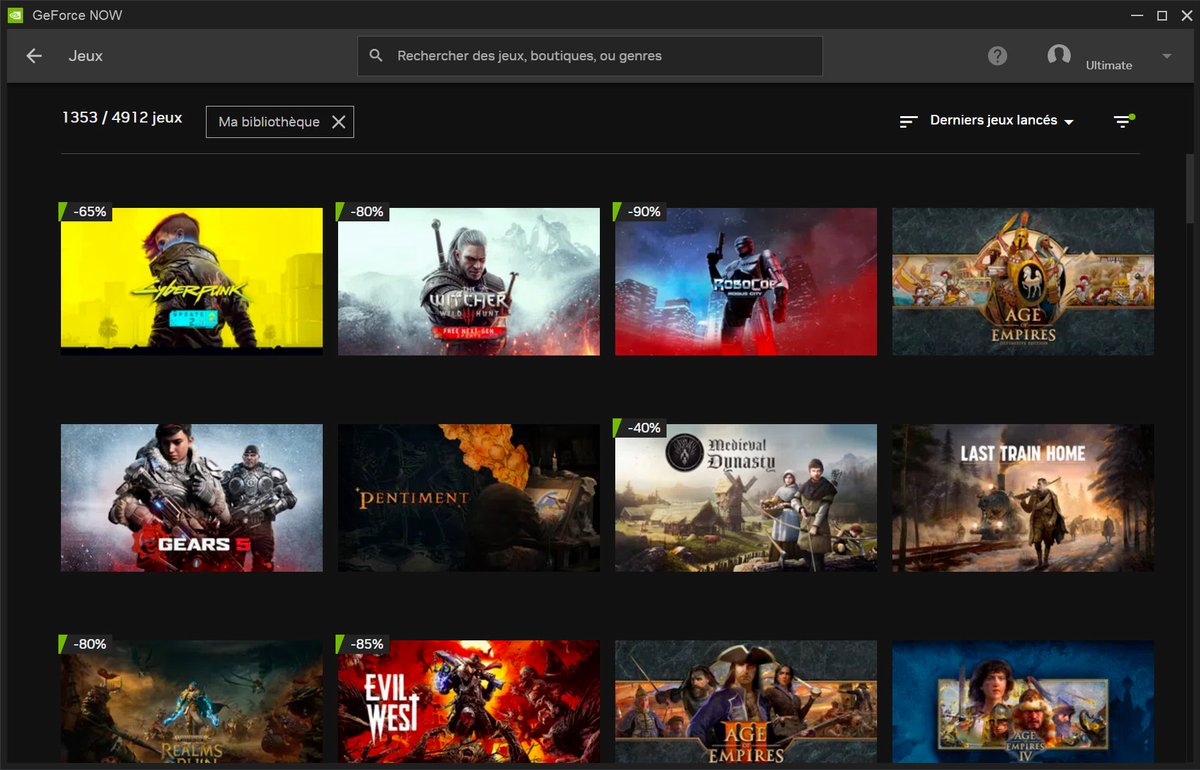Remove the Ma bibliothèque filter with the X

click(339, 121)
